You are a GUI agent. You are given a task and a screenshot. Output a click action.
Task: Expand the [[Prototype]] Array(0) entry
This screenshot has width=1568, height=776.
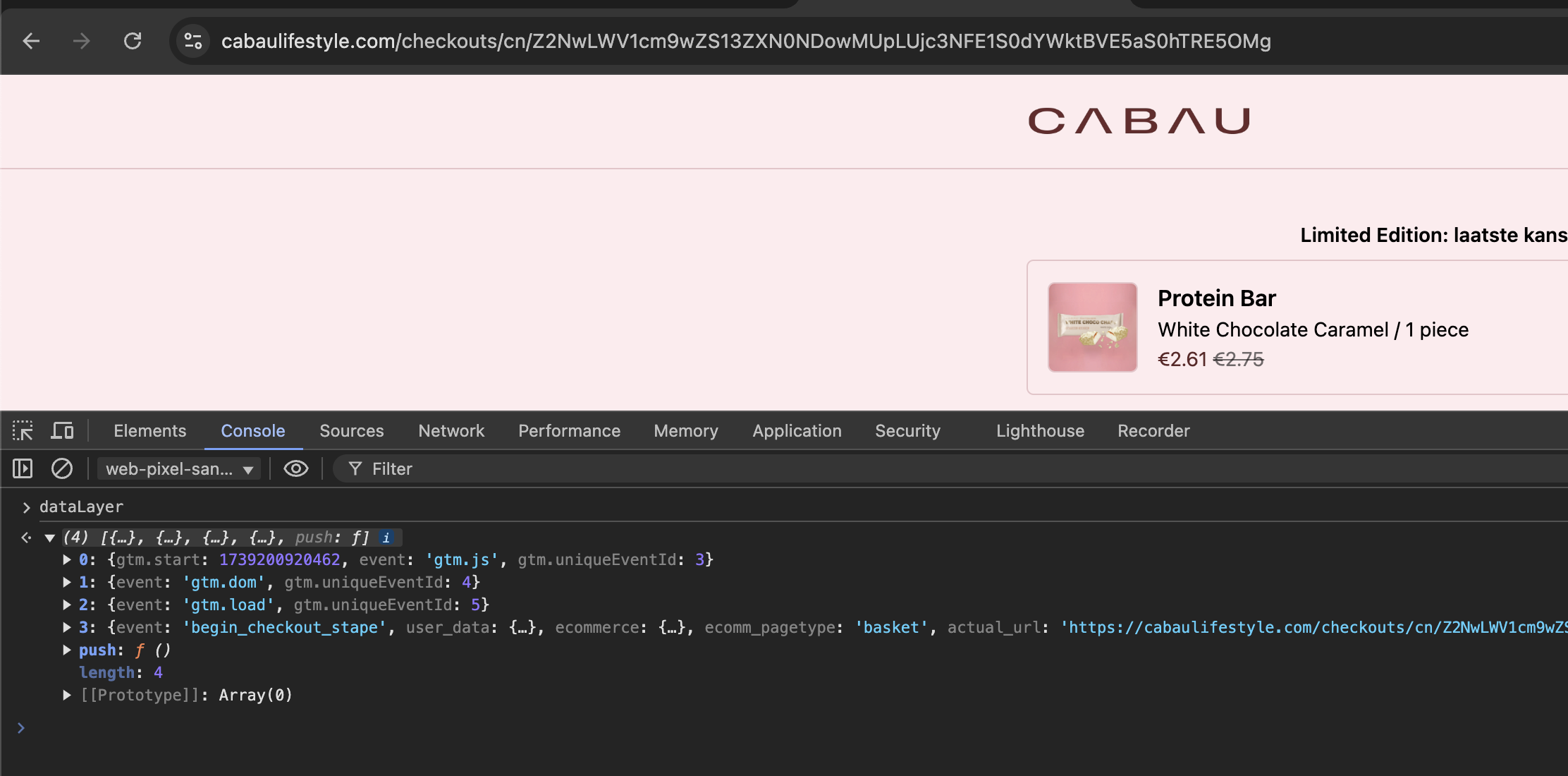[67, 696]
